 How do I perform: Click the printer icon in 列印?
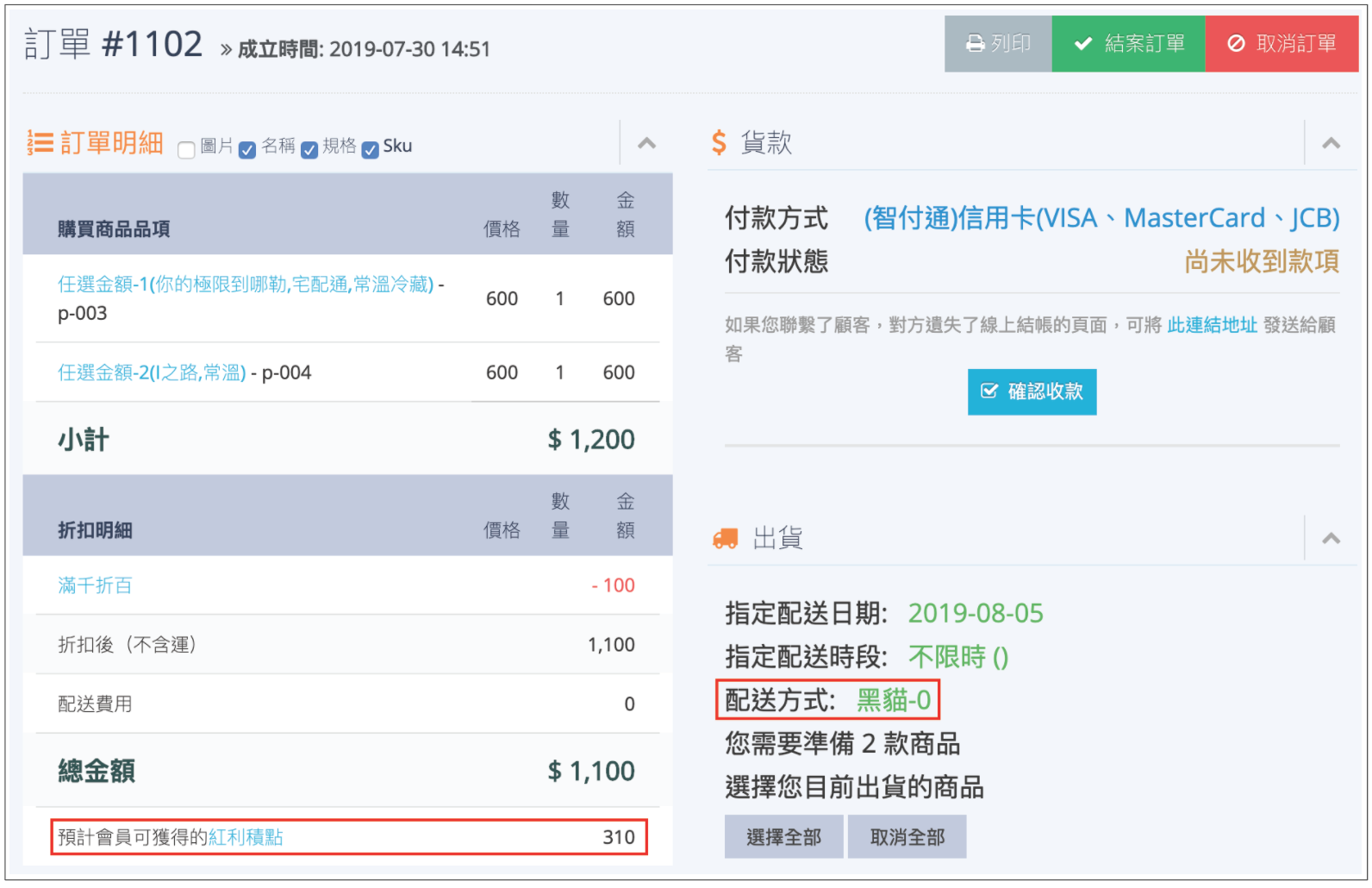click(975, 43)
